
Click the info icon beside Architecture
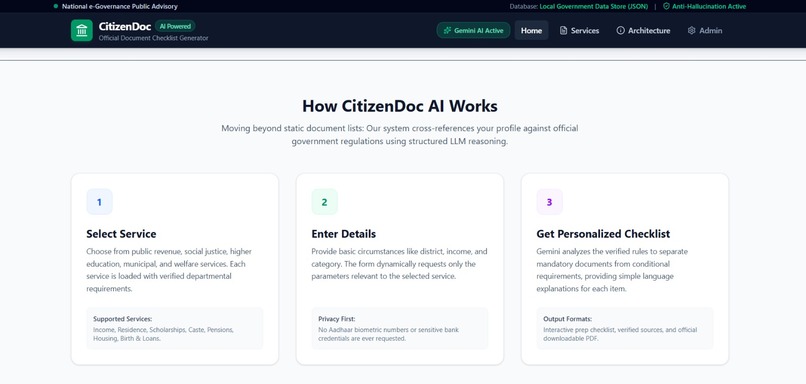pos(620,30)
